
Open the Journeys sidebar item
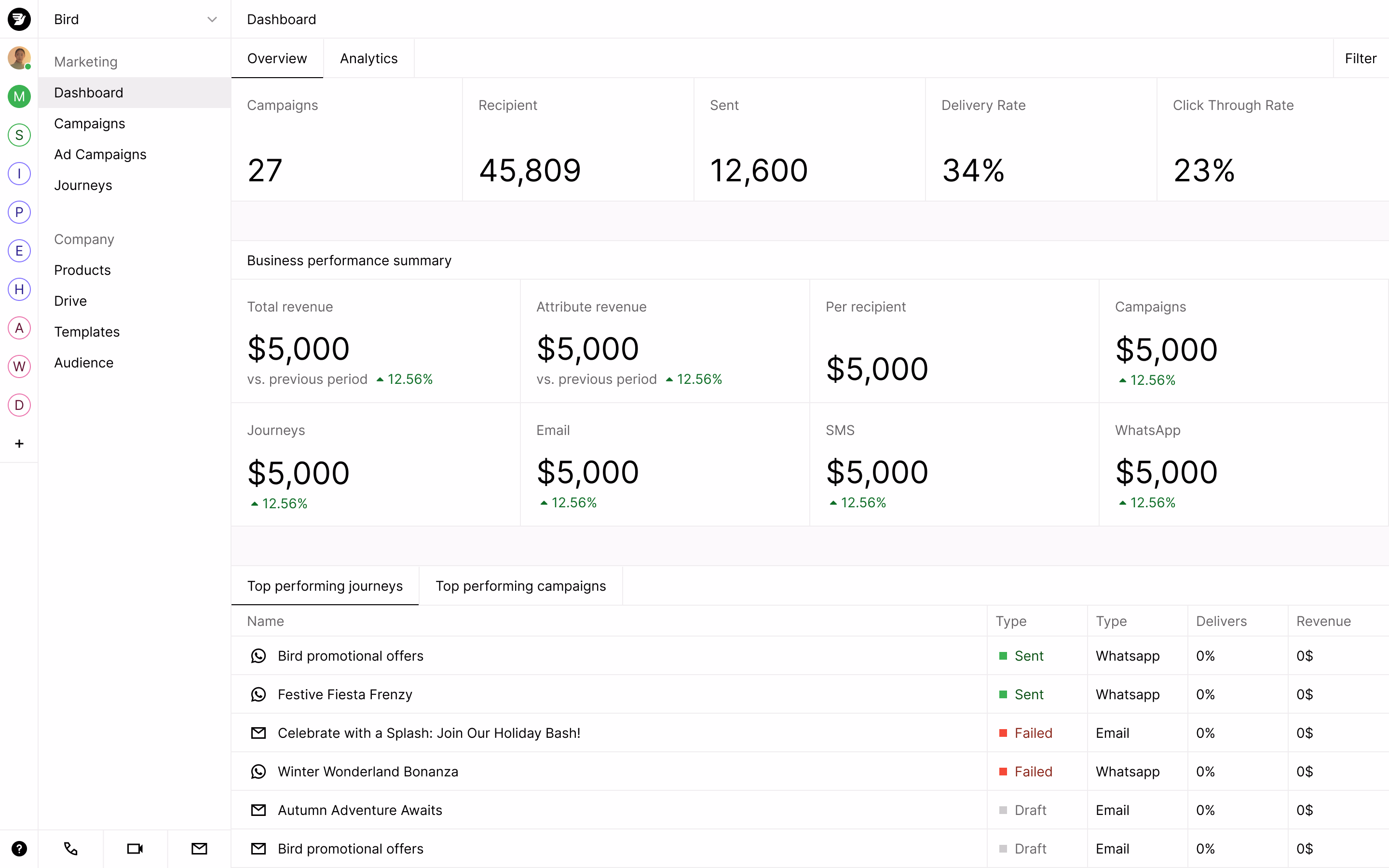tap(82, 186)
